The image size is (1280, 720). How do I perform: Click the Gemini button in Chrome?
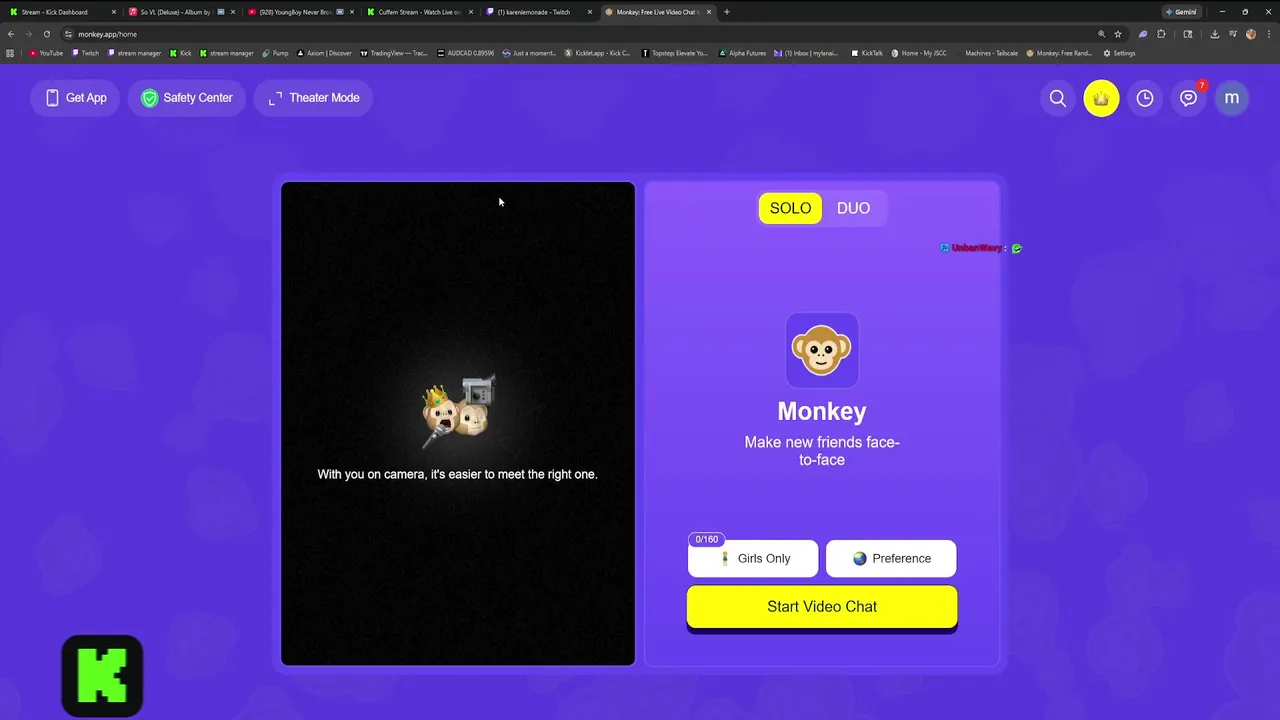click(1180, 12)
